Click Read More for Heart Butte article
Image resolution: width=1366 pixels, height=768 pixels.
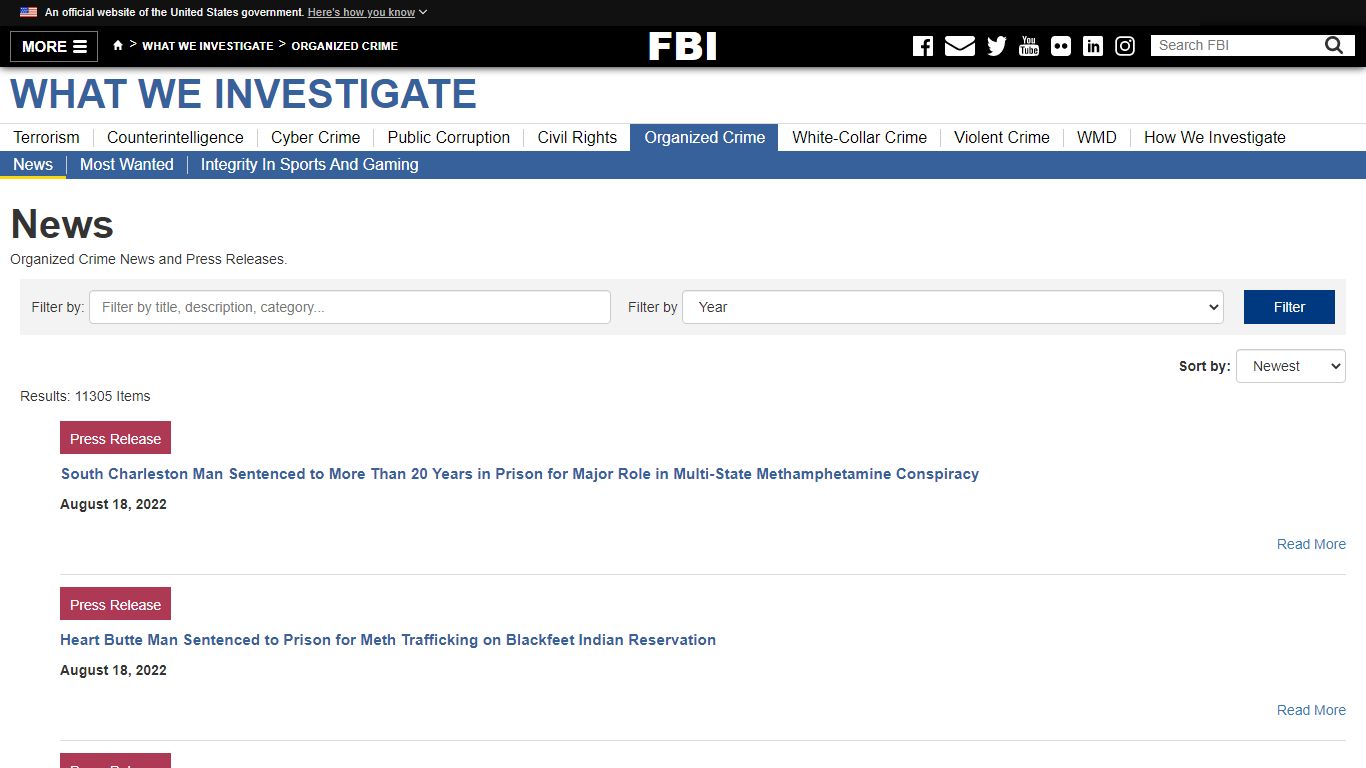(1311, 710)
